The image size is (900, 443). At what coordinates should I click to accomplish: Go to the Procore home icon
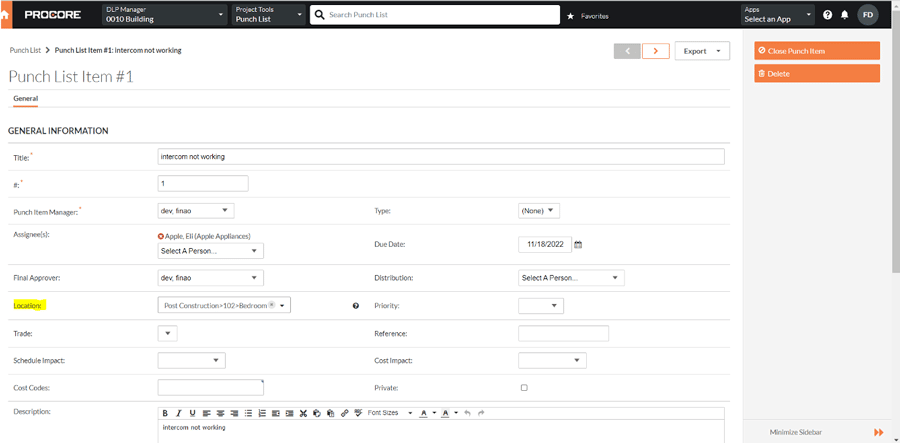[4, 15]
